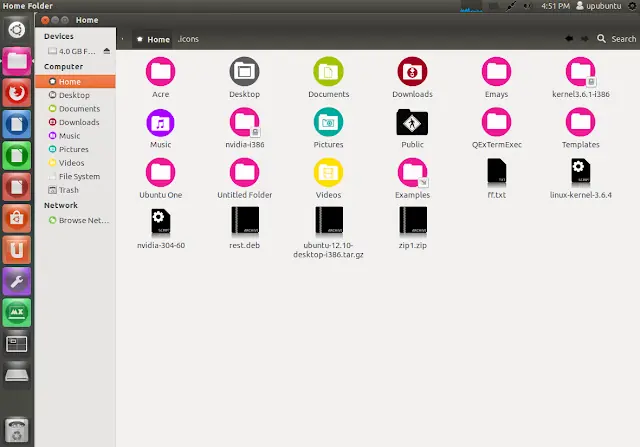The width and height of the screenshot is (640, 447).
Task: Select Videos in the sidebar
Action: click(x=75, y=162)
